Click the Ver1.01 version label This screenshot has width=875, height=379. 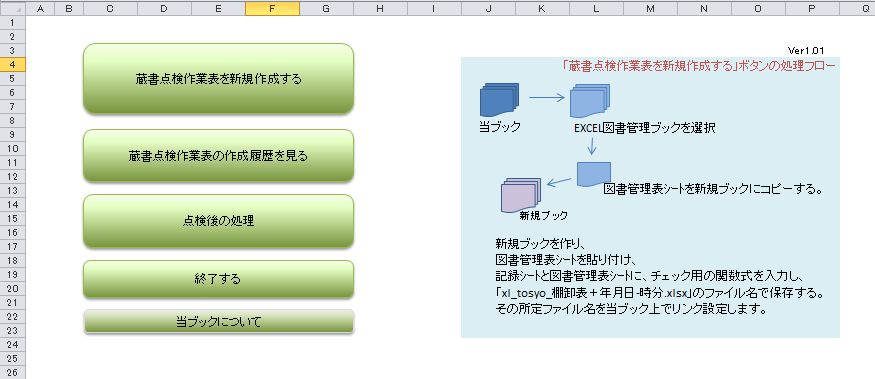coord(806,50)
